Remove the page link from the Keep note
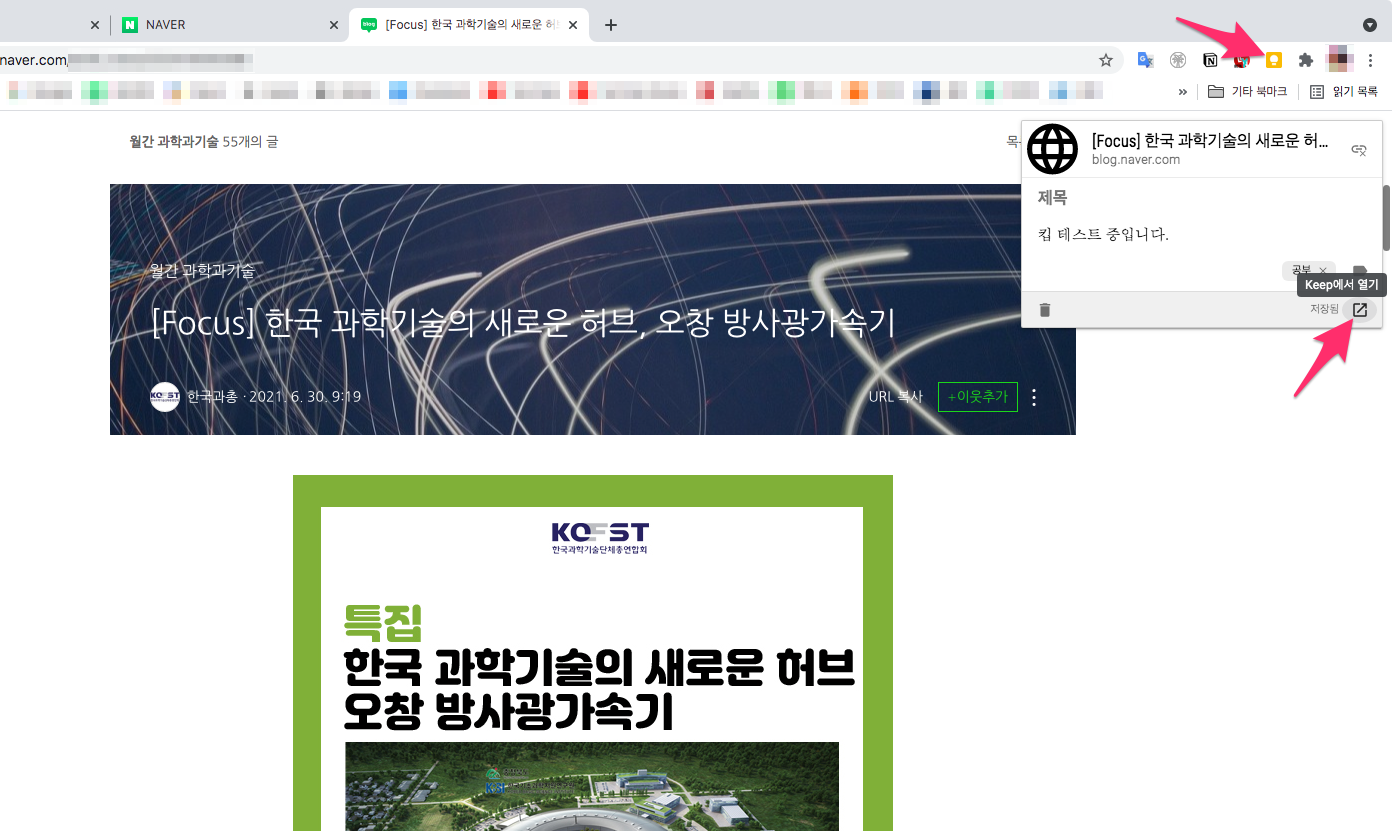 [1359, 150]
